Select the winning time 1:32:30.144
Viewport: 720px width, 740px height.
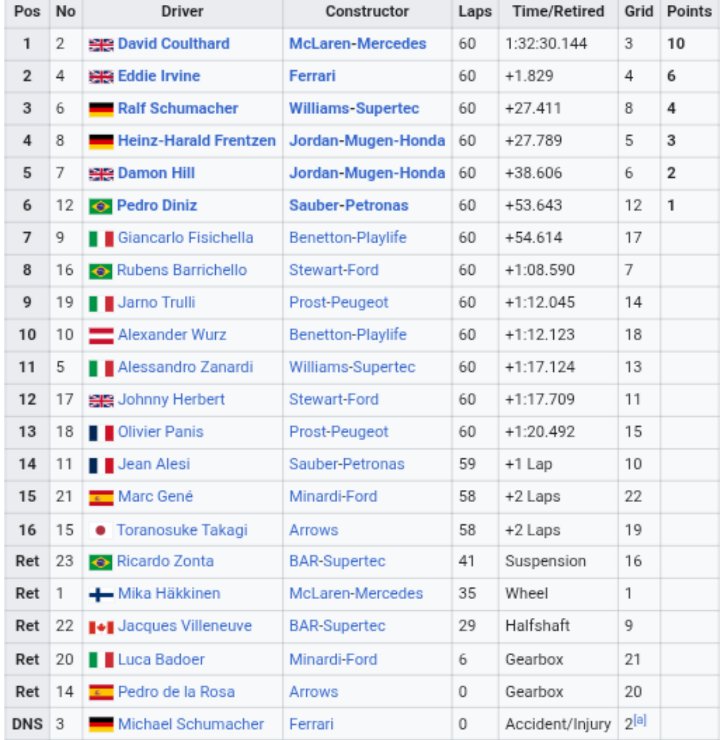click(546, 44)
